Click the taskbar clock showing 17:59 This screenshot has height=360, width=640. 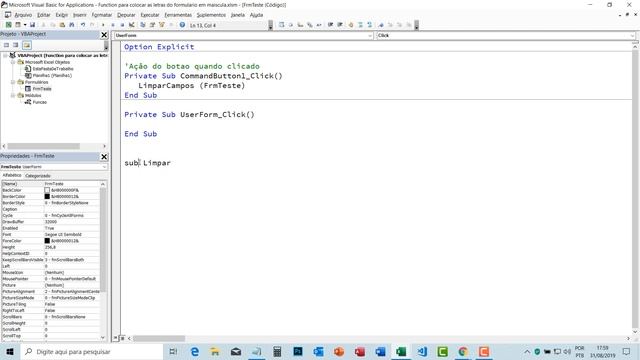click(x=602, y=351)
